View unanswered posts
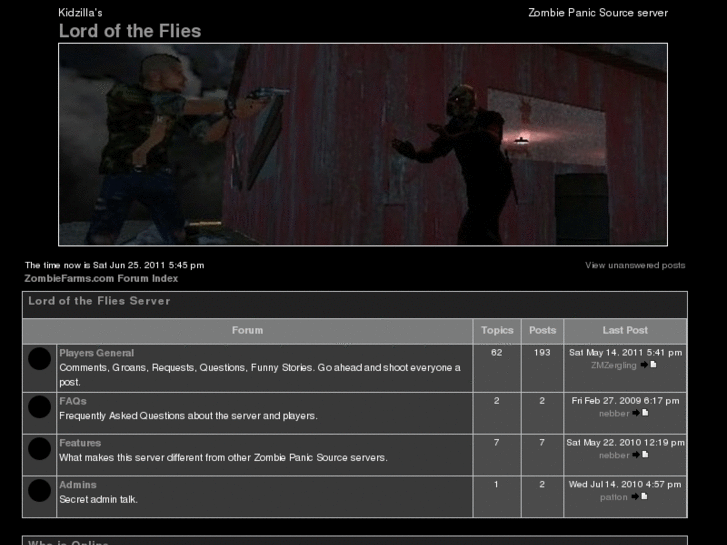This screenshot has width=727, height=545. point(635,265)
